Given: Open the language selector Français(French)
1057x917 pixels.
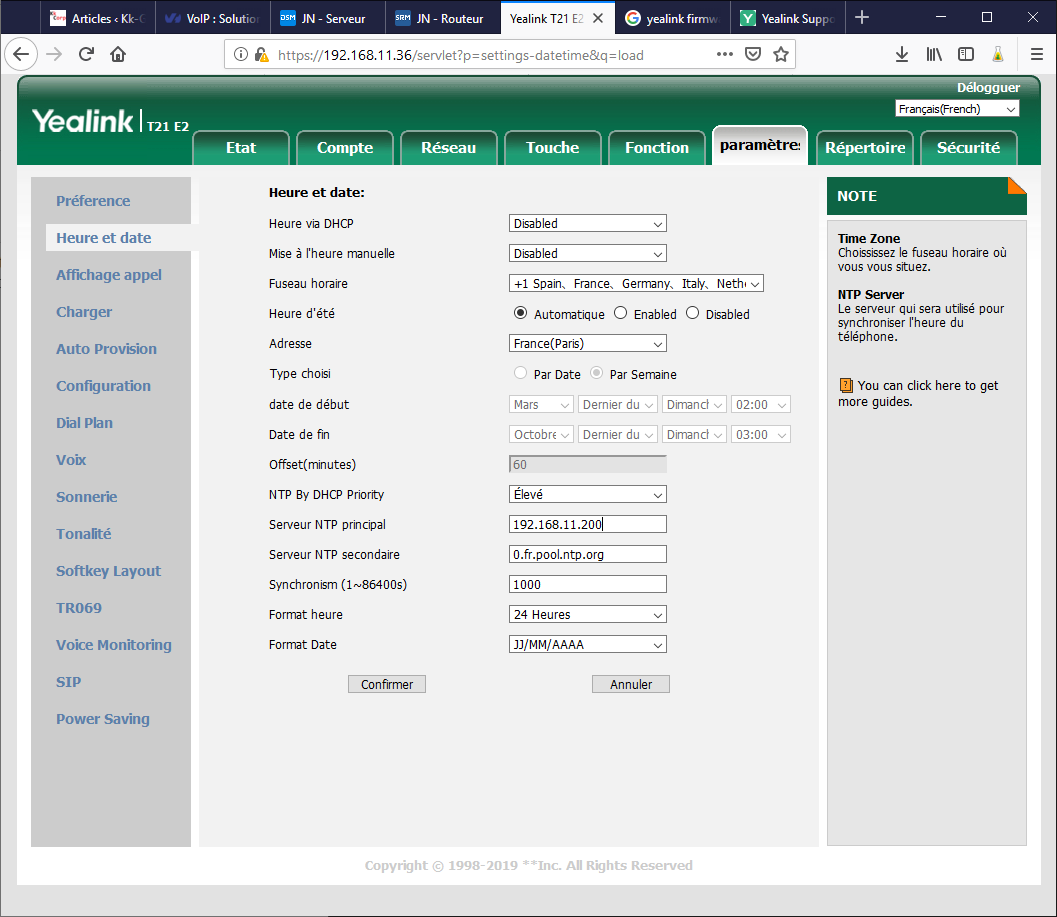Looking at the screenshot, I should 957,109.
